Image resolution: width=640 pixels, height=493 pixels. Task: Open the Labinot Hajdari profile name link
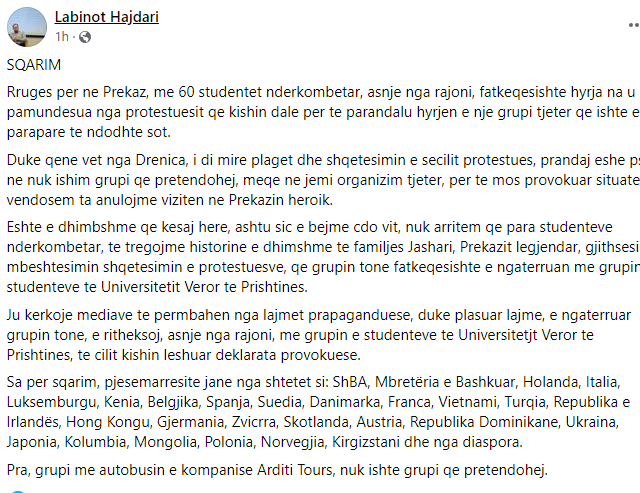pyautogui.click(x=107, y=17)
